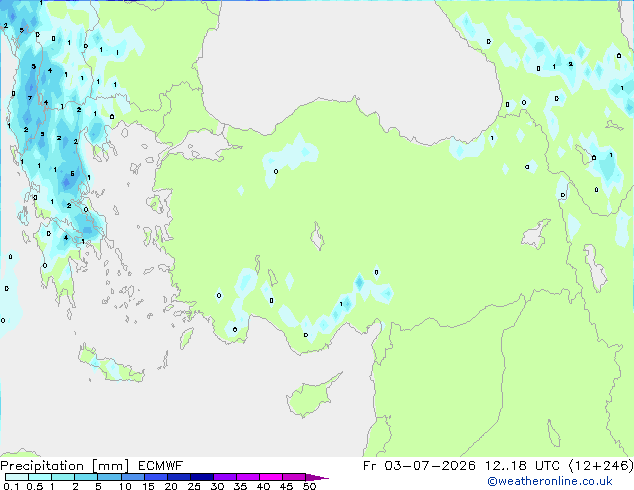Image resolution: width=634 pixels, height=490 pixels.
Task: Click the 30–35 mm purple legend box
Action: [224, 477]
